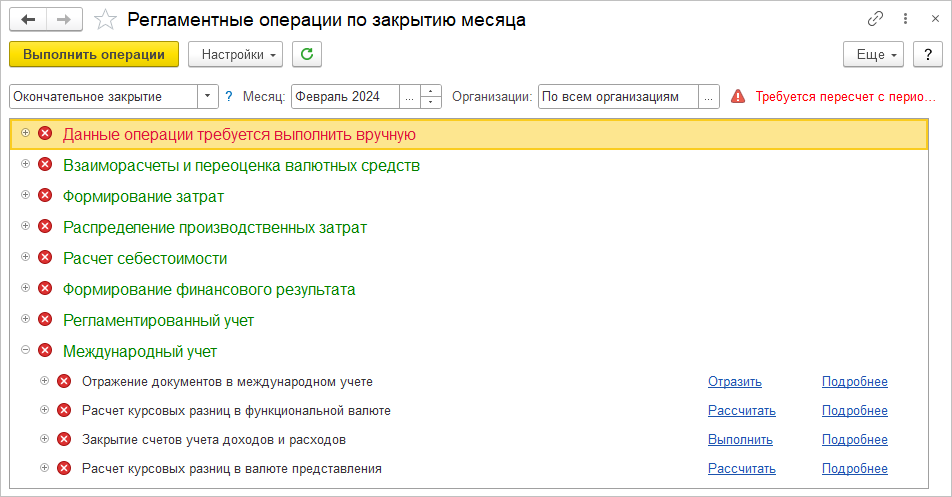Open the vertical dots window menu

pyautogui.click(x=905, y=19)
